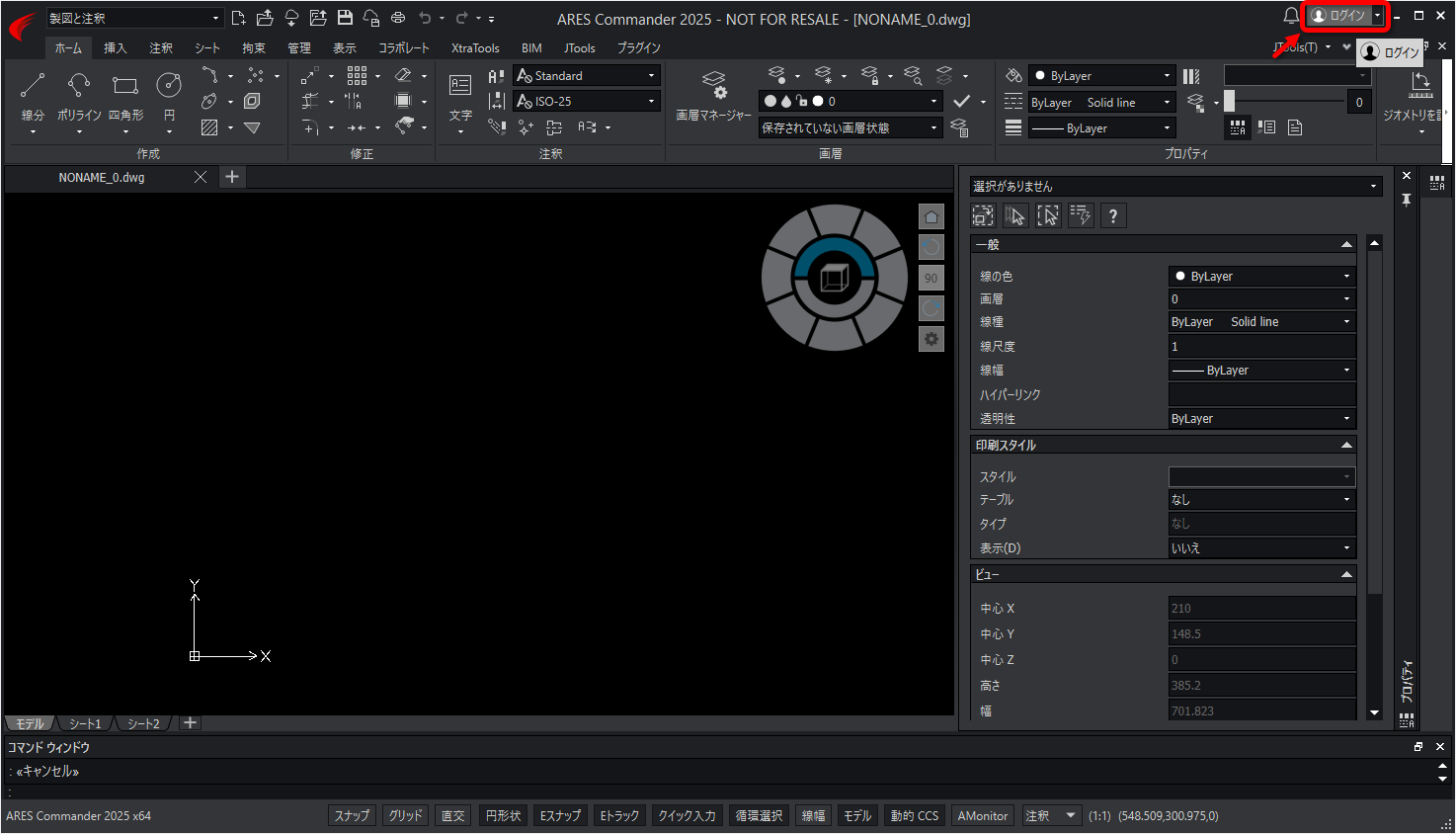Open the 選択がありません selection dropdown
Screen dimensions: 1456x834
(1175, 186)
